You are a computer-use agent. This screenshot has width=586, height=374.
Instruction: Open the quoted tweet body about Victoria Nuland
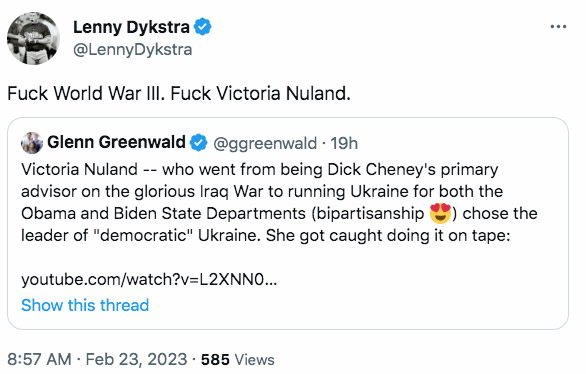279,202
